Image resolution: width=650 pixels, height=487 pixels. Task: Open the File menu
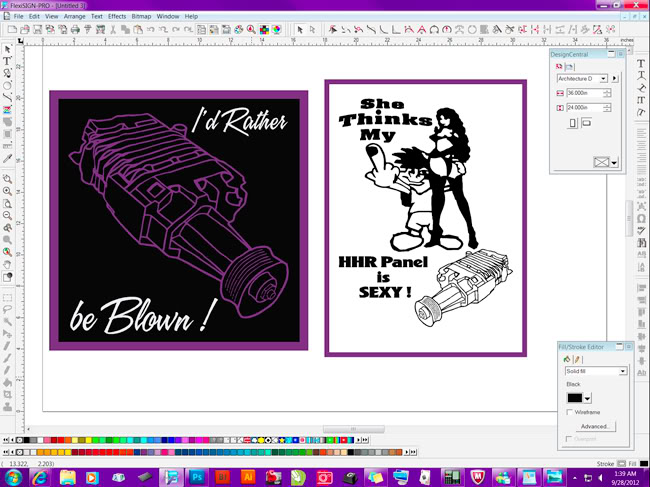tap(19, 17)
